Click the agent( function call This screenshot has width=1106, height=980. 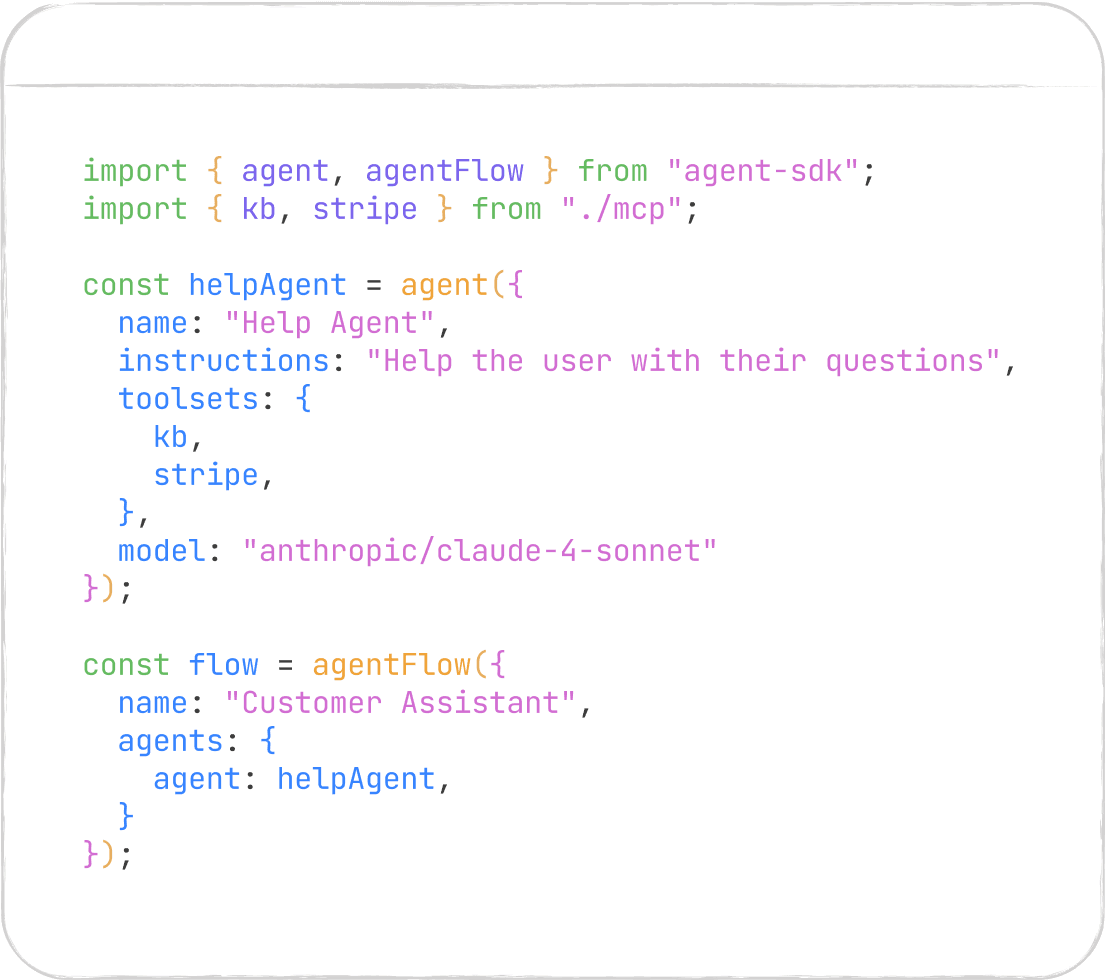click(x=453, y=286)
